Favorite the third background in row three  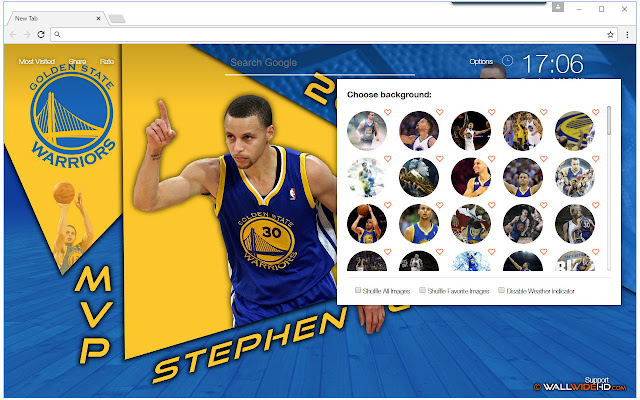tap(491, 205)
